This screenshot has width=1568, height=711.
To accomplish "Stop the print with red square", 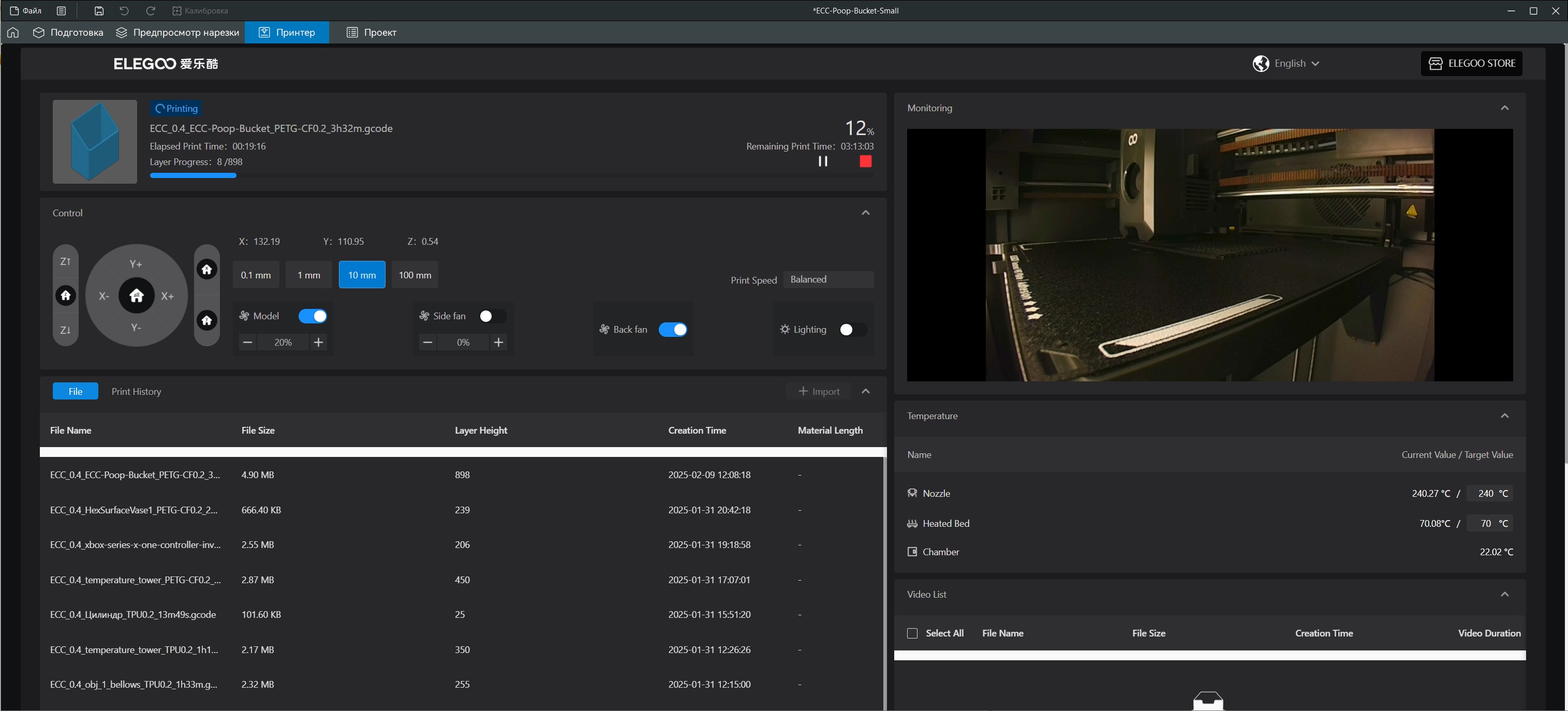I will tap(865, 161).
